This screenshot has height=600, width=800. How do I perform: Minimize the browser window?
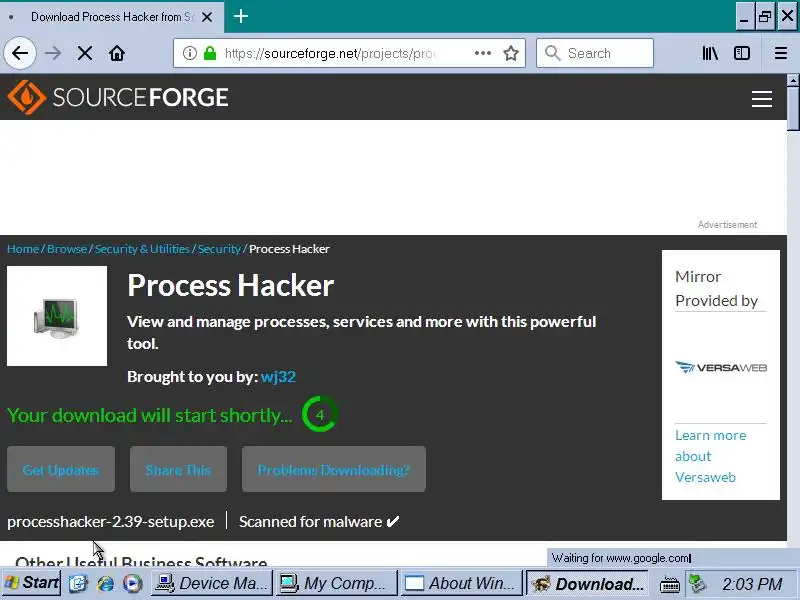point(745,16)
